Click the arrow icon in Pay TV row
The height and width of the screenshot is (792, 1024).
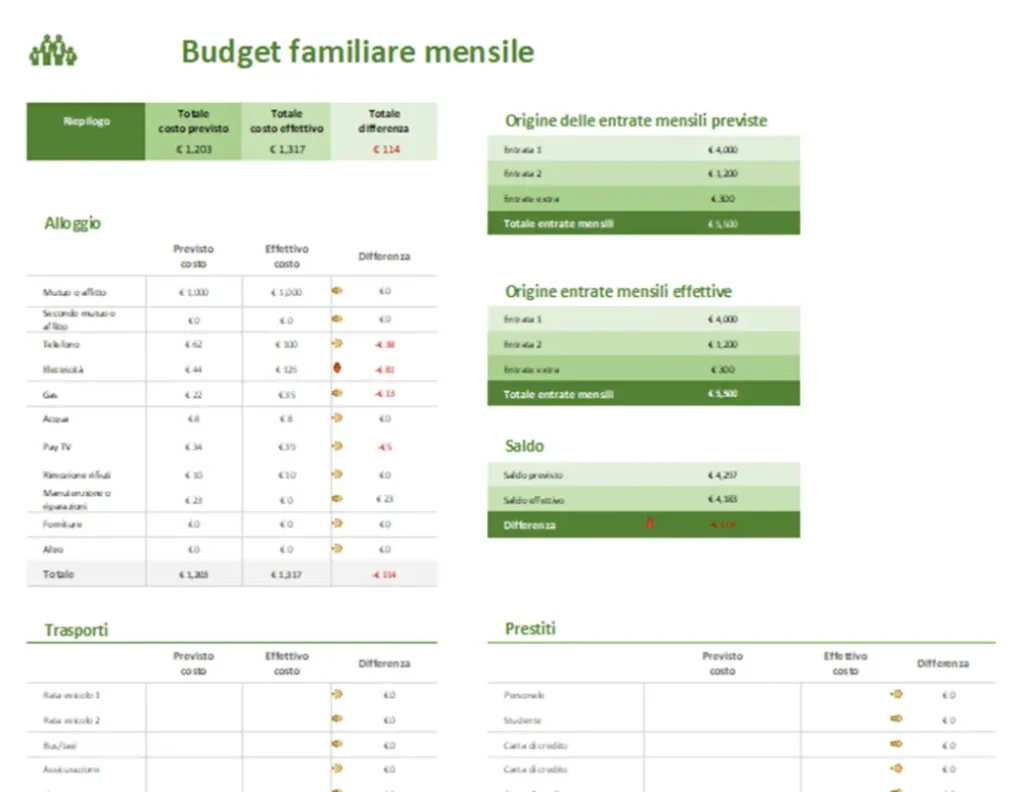[x=337, y=446]
